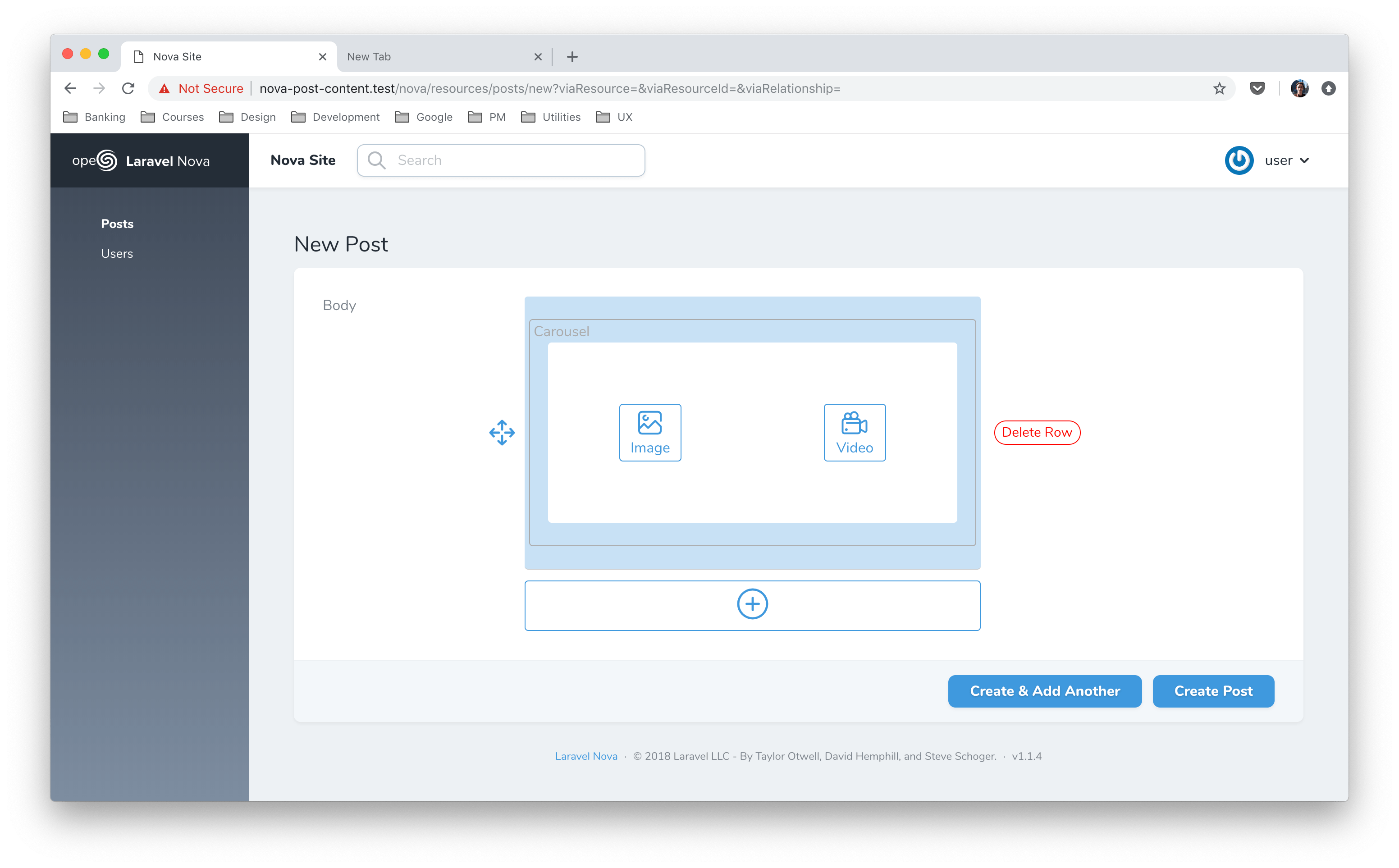The width and height of the screenshot is (1399, 868).
Task: Save page using the Pocket icon
Action: pyautogui.click(x=1258, y=88)
